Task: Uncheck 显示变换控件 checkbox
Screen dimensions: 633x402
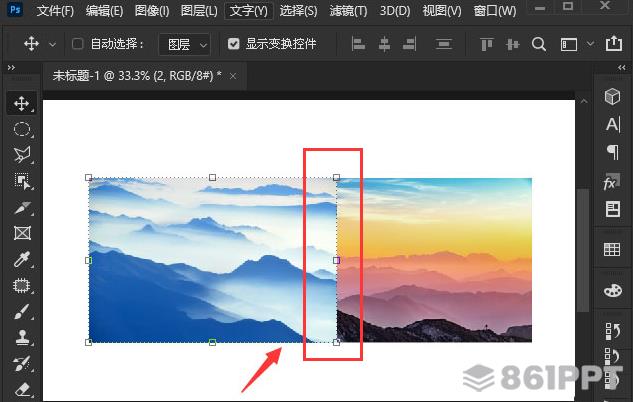Action: click(233, 44)
